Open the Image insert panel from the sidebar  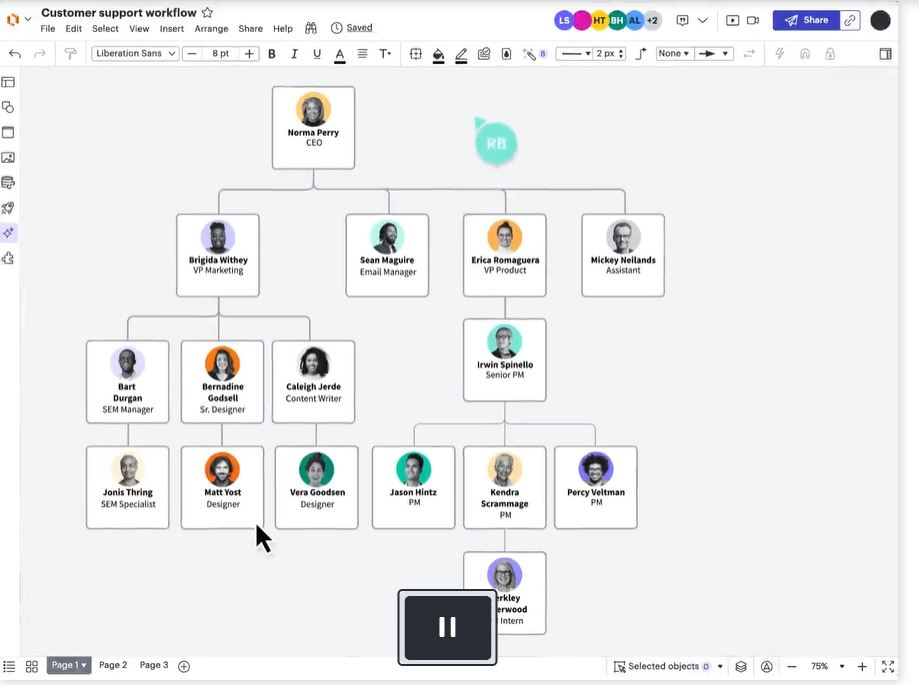point(9,157)
